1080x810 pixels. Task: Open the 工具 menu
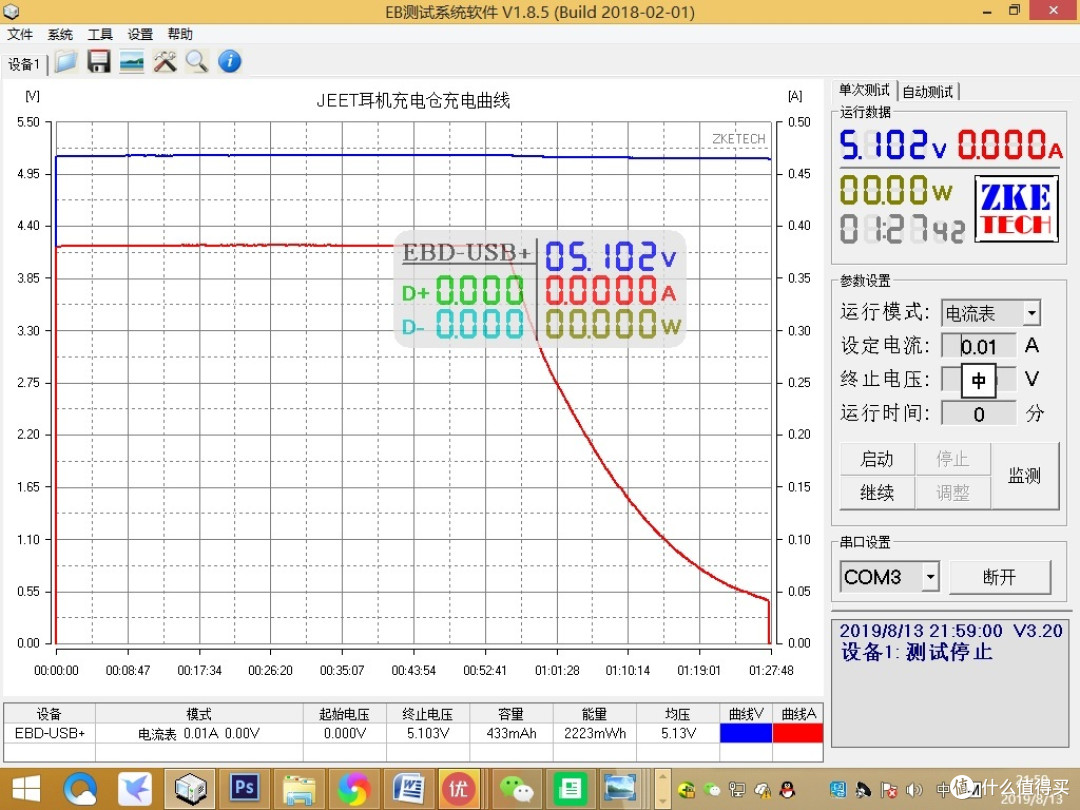pos(100,34)
